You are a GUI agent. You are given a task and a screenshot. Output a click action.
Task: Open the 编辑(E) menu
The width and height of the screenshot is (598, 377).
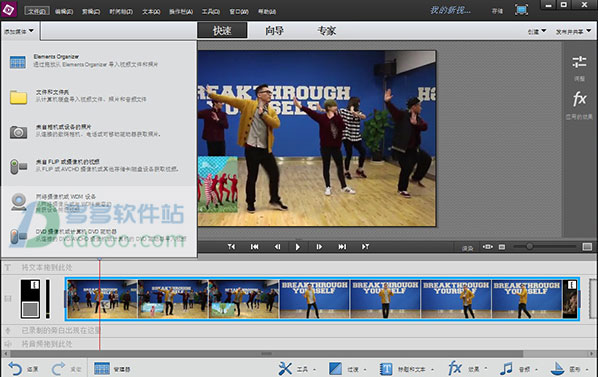tap(64, 11)
